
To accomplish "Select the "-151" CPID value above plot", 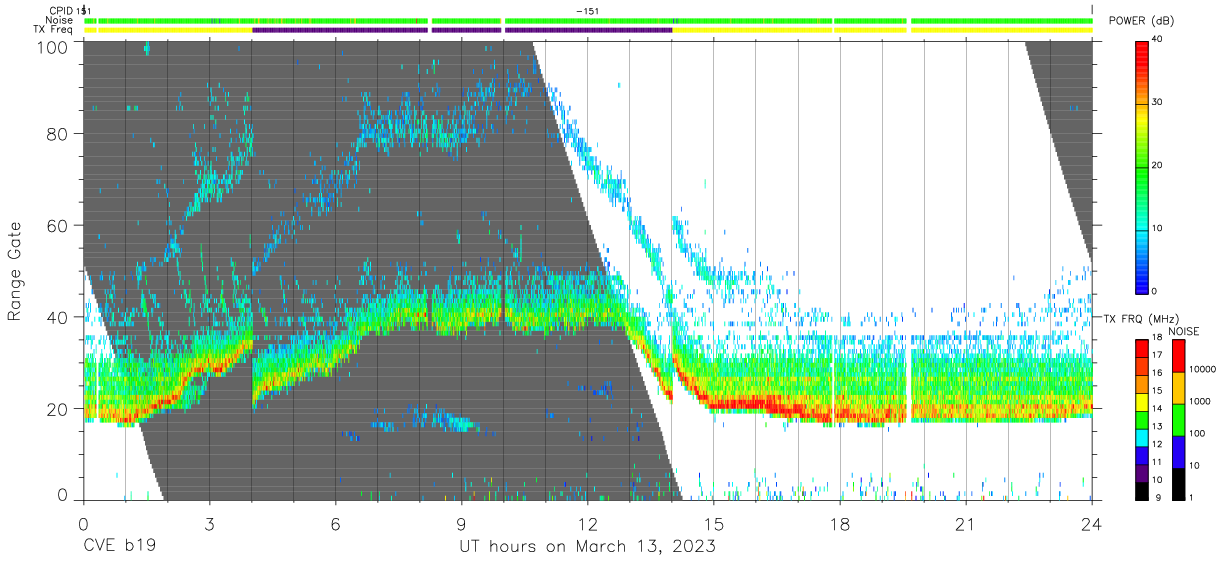I will pyautogui.click(x=588, y=11).
